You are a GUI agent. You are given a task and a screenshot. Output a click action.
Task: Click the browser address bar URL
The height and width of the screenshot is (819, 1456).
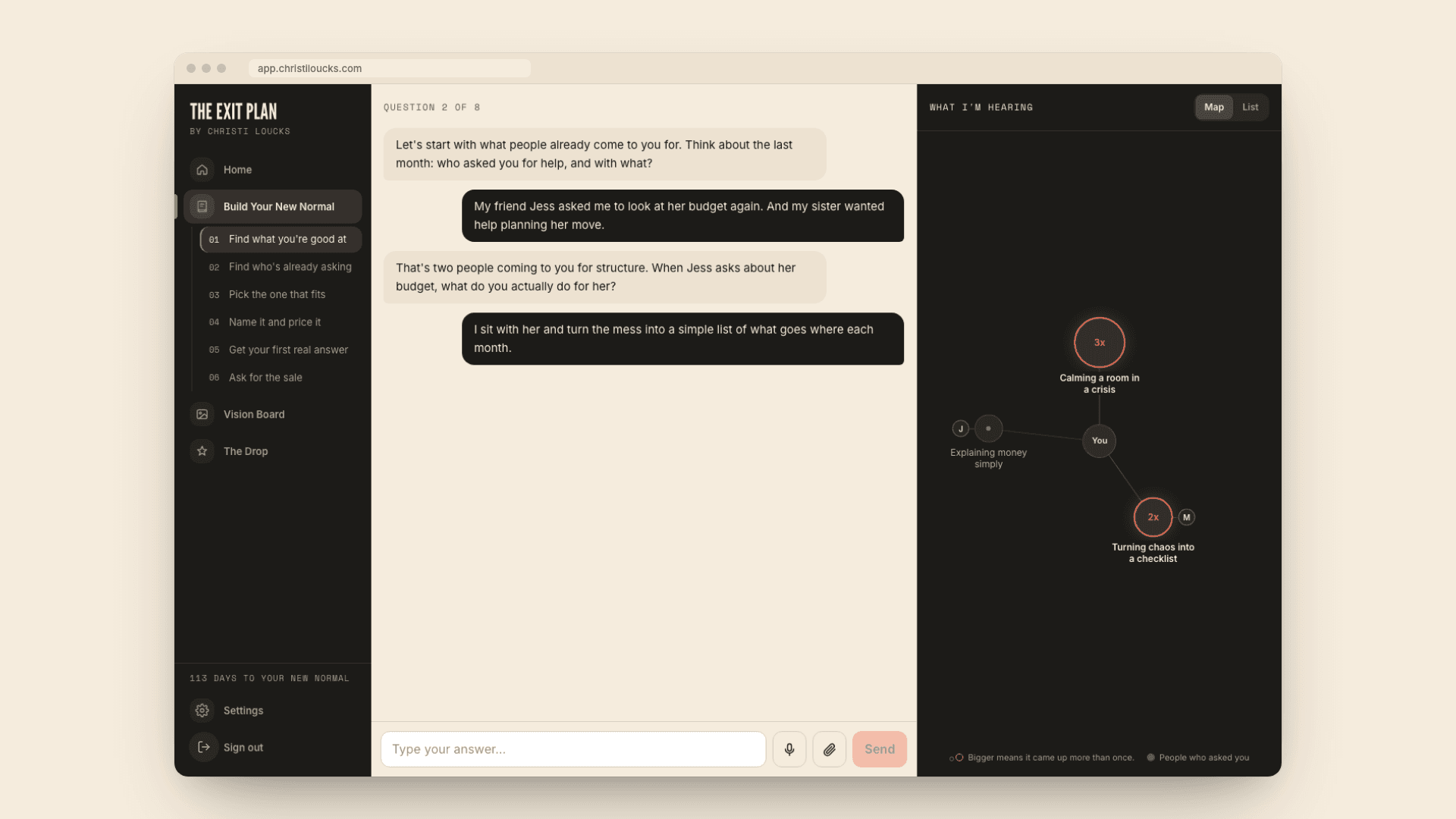pyautogui.click(x=390, y=68)
